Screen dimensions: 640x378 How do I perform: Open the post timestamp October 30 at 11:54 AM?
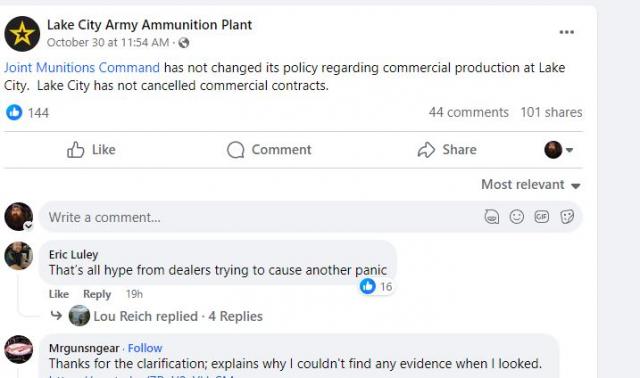coord(108,42)
